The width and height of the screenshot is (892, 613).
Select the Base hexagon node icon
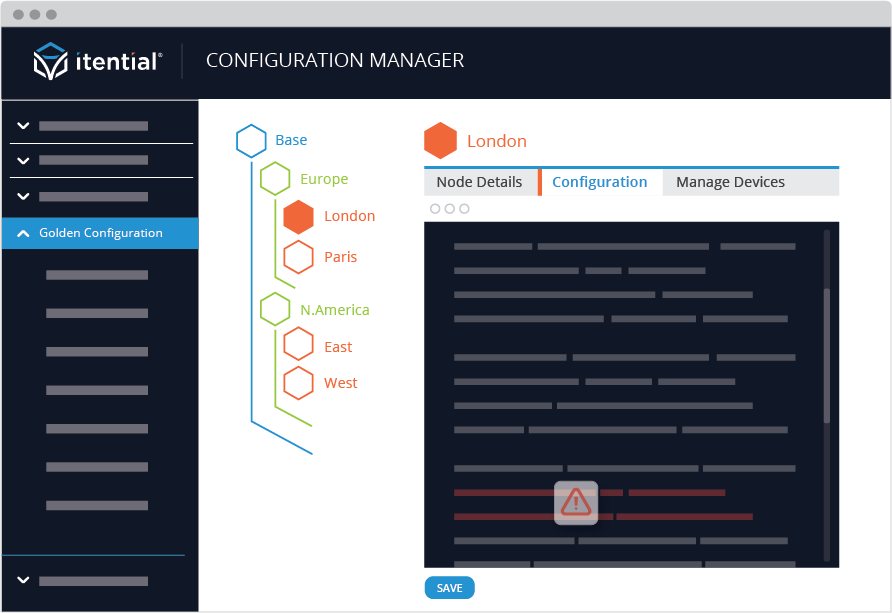tap(251, 141)
